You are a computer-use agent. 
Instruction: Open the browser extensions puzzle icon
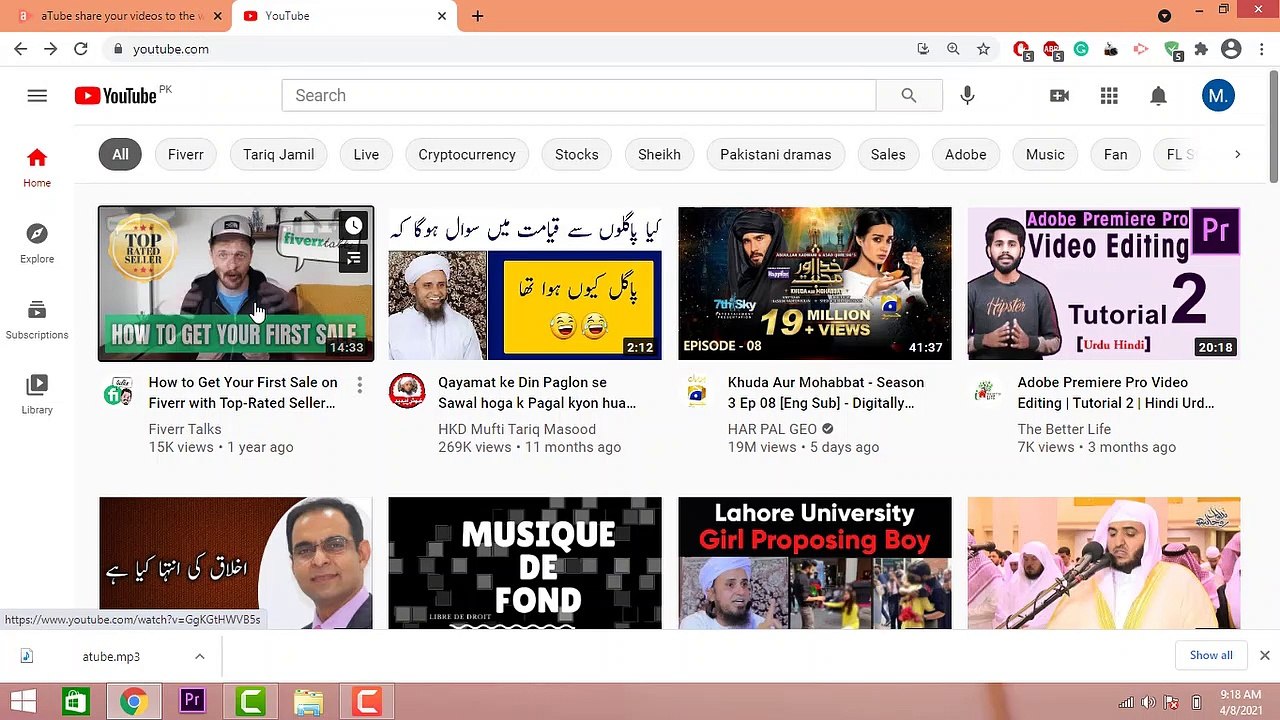1201,49
